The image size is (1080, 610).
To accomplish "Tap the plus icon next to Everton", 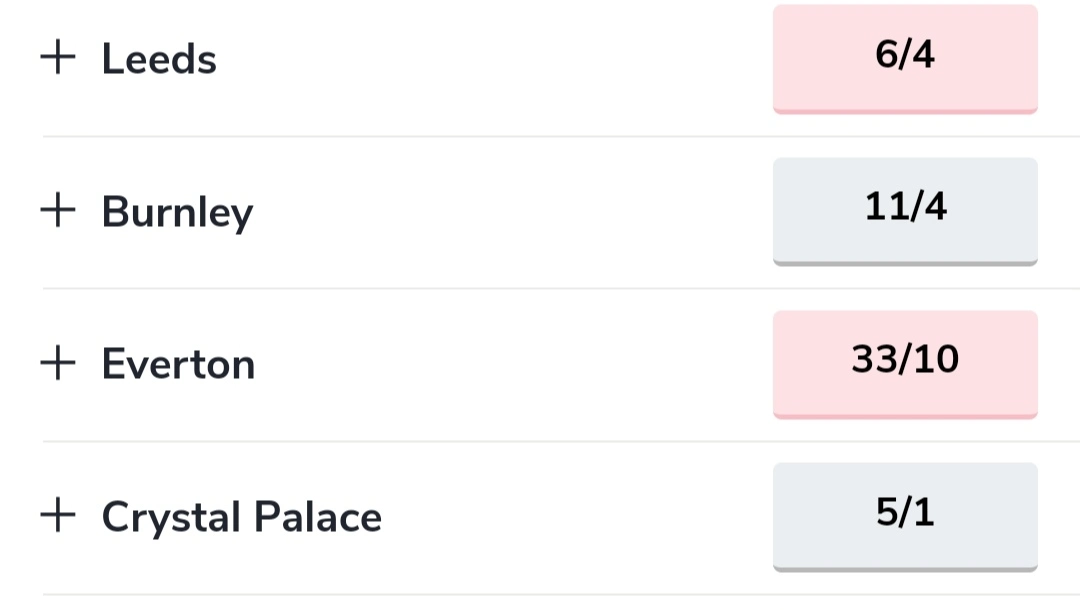I will tap(58, 364).
